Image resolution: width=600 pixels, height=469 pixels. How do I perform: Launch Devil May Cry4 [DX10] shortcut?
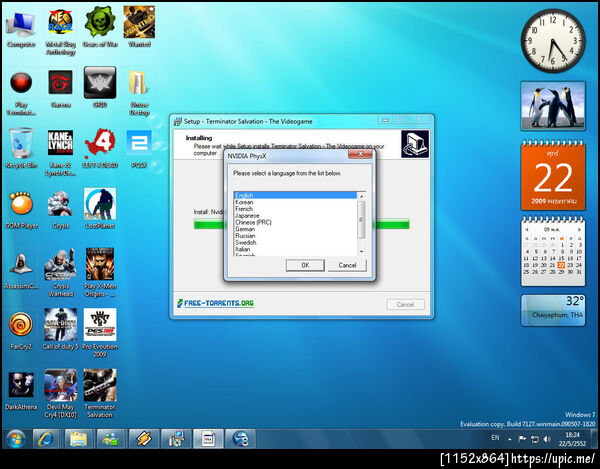click(x=60, y=393)
